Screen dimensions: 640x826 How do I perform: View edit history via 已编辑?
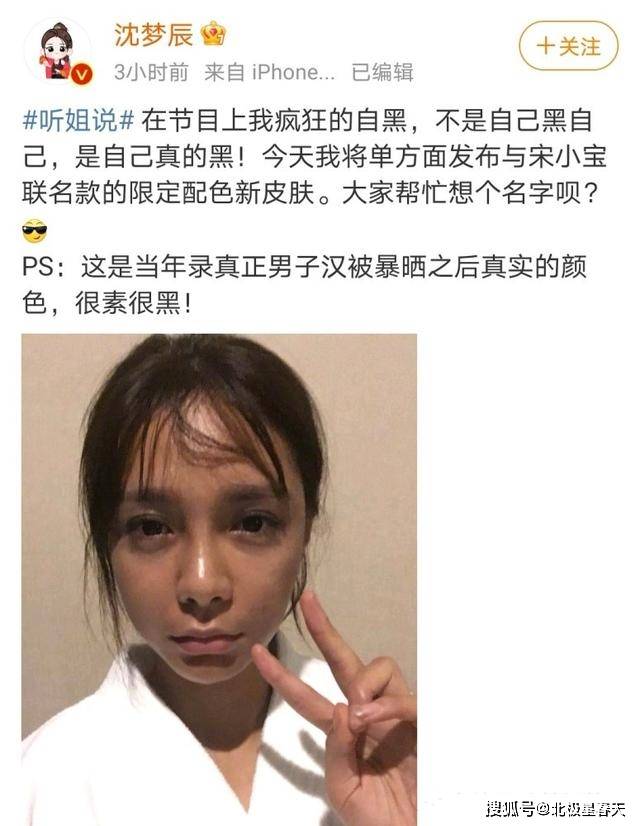pyautogui.click(x=382, y=72)
